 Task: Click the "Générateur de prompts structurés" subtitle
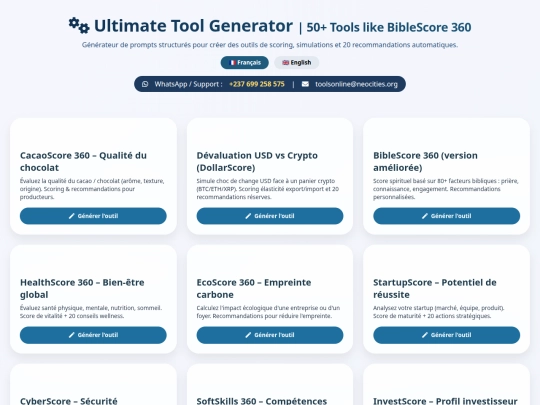(x=270, y=45)
